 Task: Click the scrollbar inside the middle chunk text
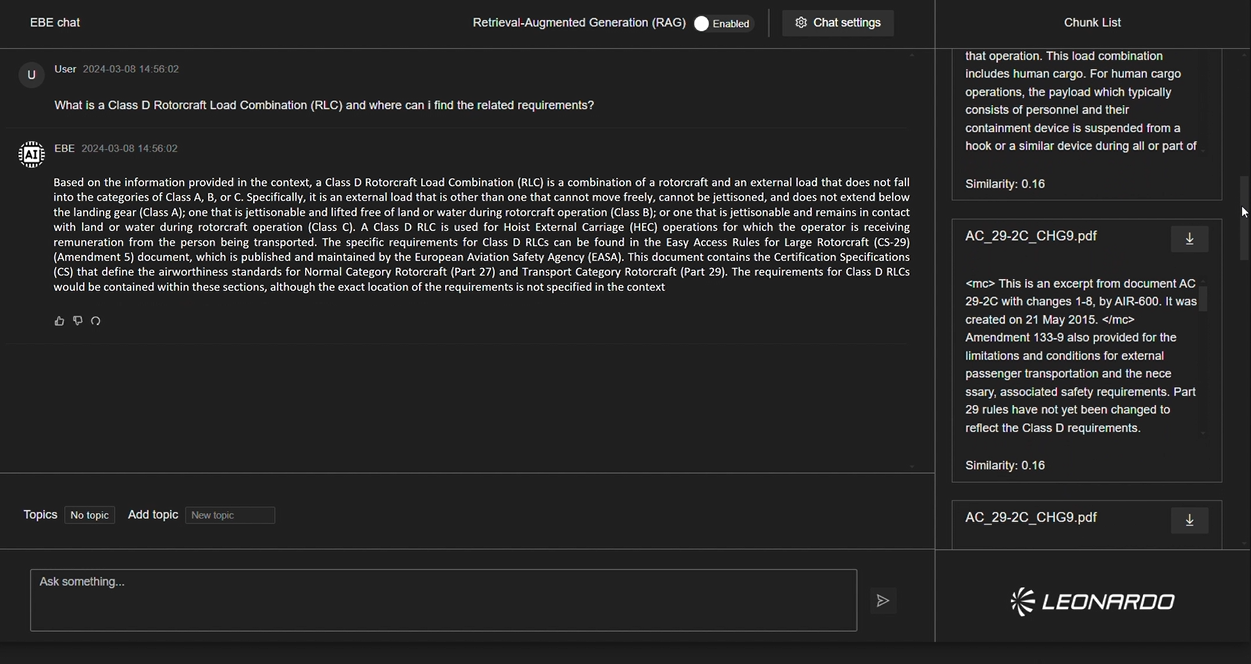[x=1203, y=300]
